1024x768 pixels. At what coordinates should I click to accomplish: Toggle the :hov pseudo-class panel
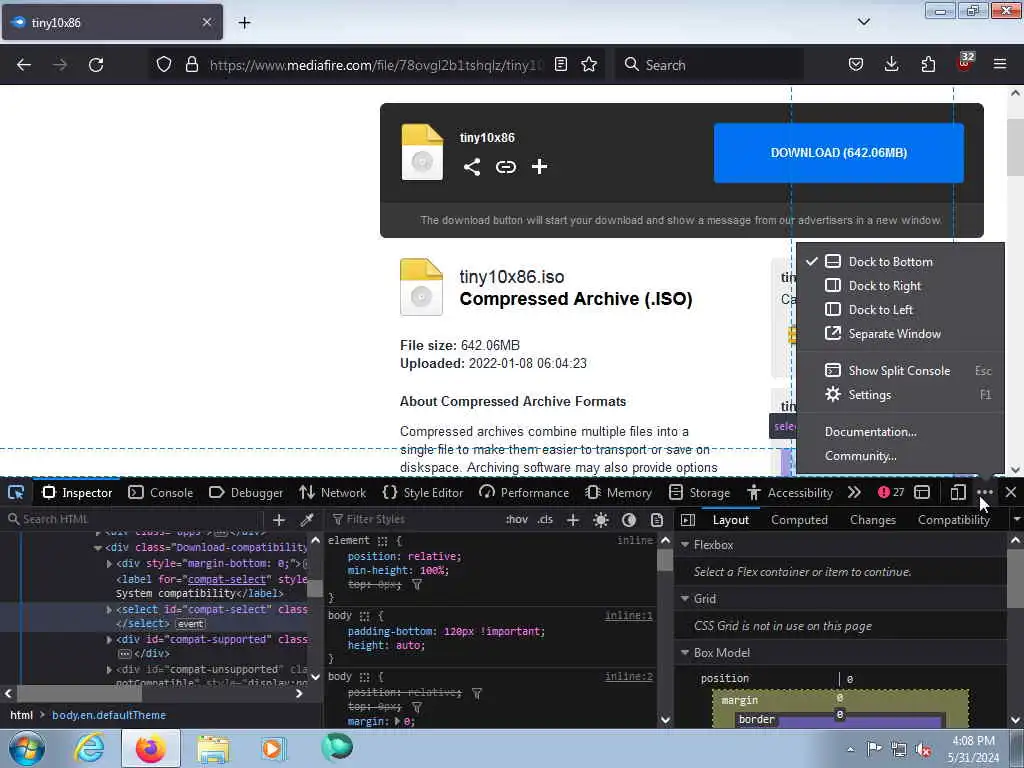[517, 519]
